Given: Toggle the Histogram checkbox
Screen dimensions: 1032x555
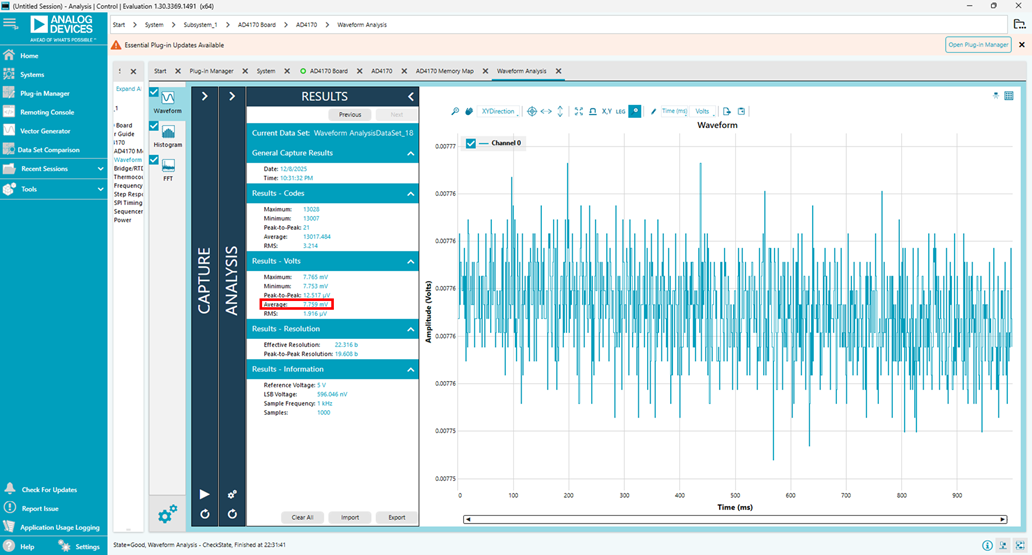Looking at the screenshot, I should pos(154,126).
